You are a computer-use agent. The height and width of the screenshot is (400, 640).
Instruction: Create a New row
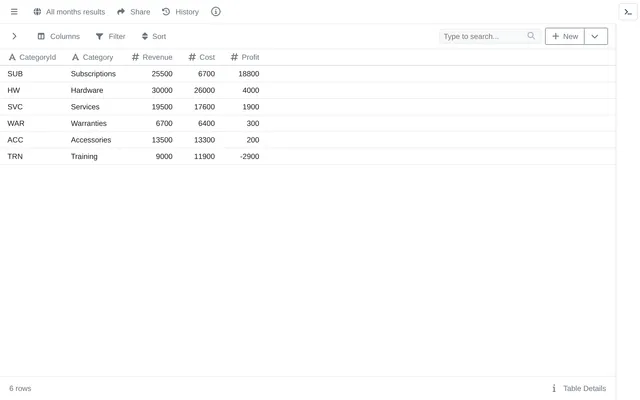click(565, 36)
